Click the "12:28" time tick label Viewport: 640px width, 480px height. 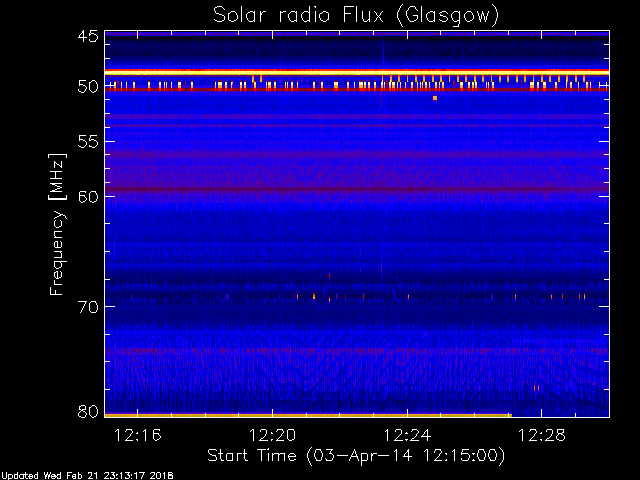pyautogui.click(x=542, y=435)
